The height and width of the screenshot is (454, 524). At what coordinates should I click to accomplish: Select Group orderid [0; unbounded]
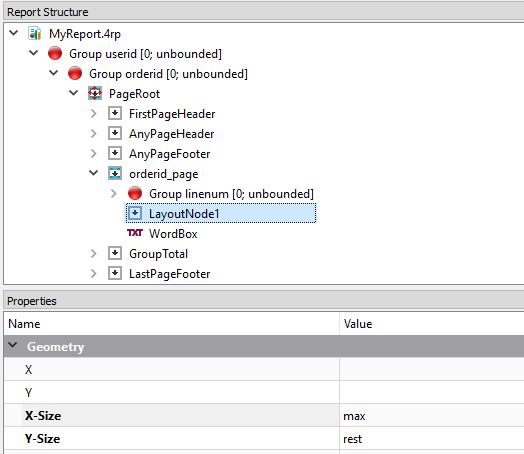click(168, 74)
